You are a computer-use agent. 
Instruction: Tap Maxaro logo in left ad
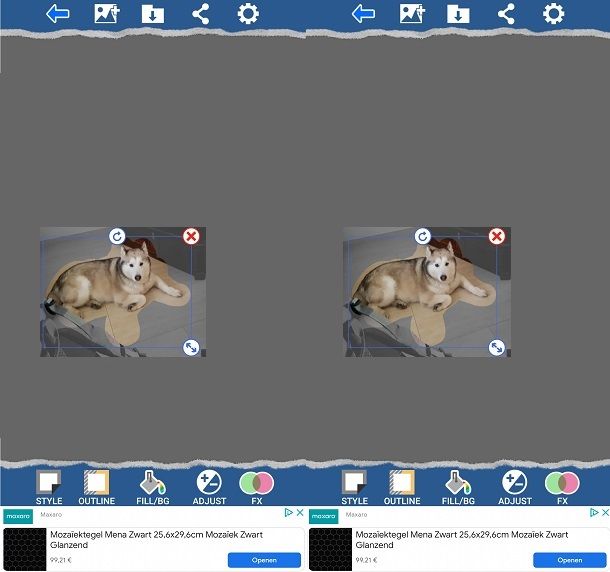point(18,516)
